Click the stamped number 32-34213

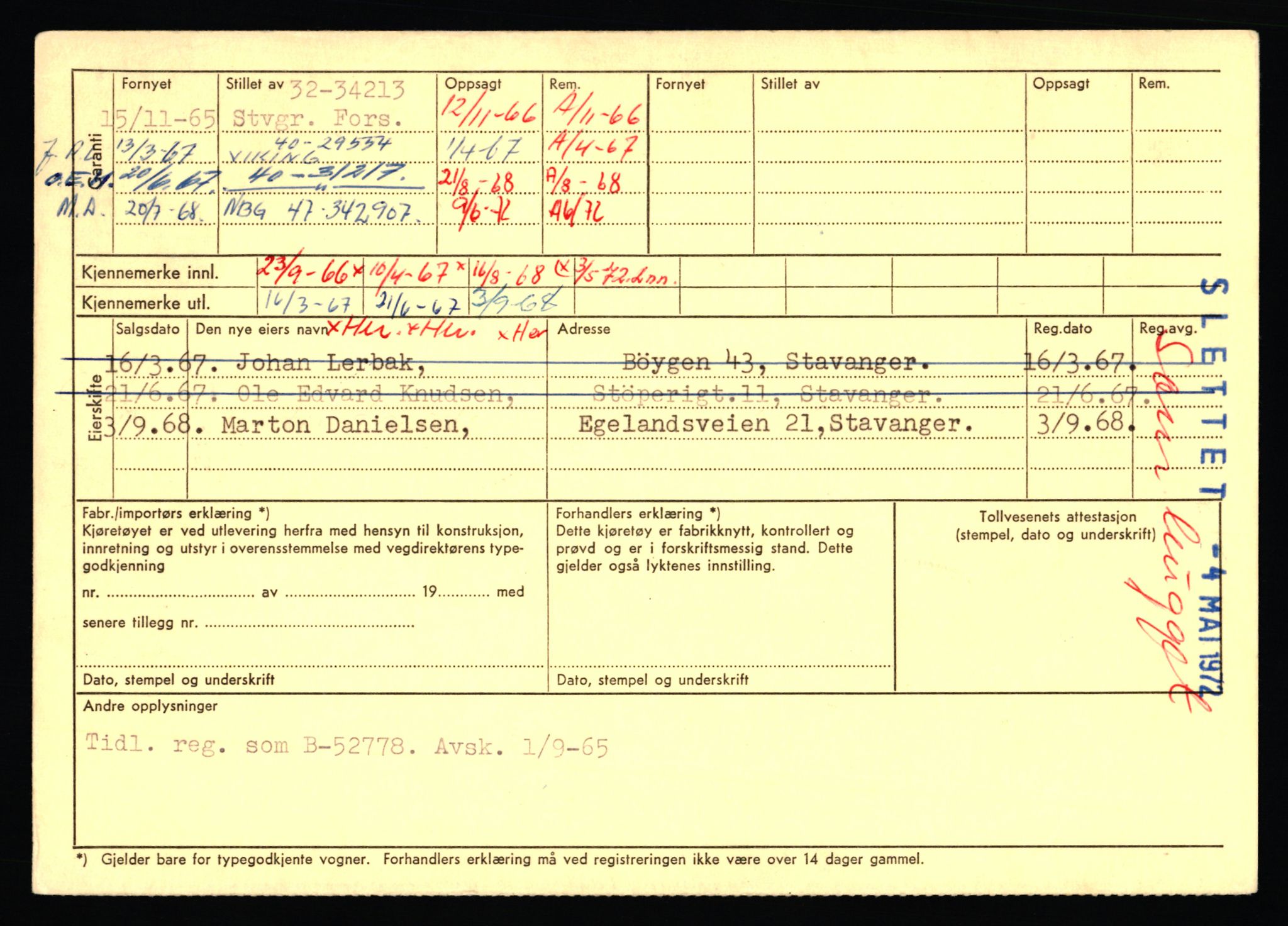tap(347, 91)
